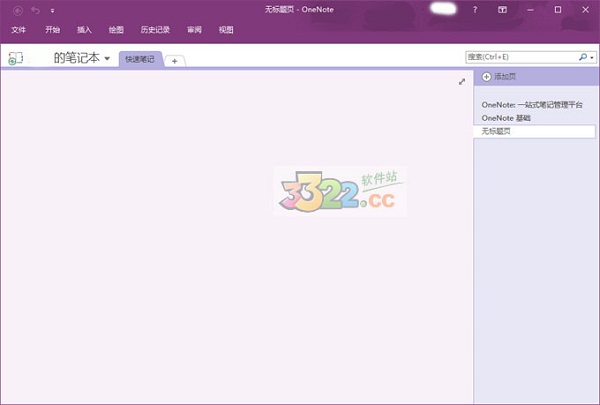Viewport: 600px width, 405px height.
Task: Switch to the 开始 ribbon tab
Action: pyautogui.click(x=52, y=30)
